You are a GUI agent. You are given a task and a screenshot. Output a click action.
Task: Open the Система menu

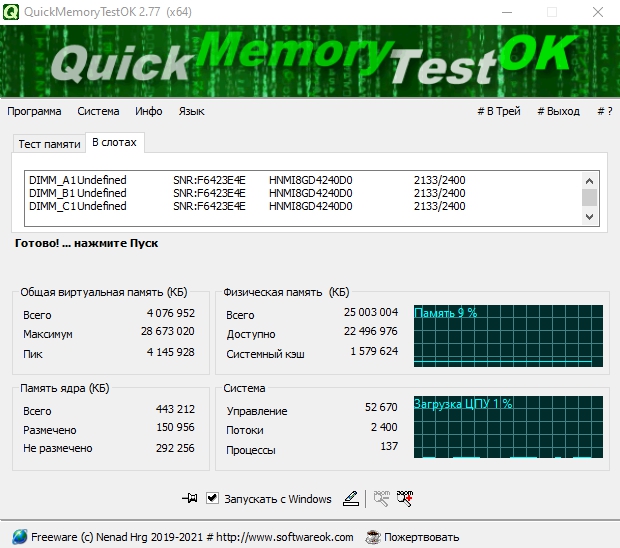coord(98,111)
